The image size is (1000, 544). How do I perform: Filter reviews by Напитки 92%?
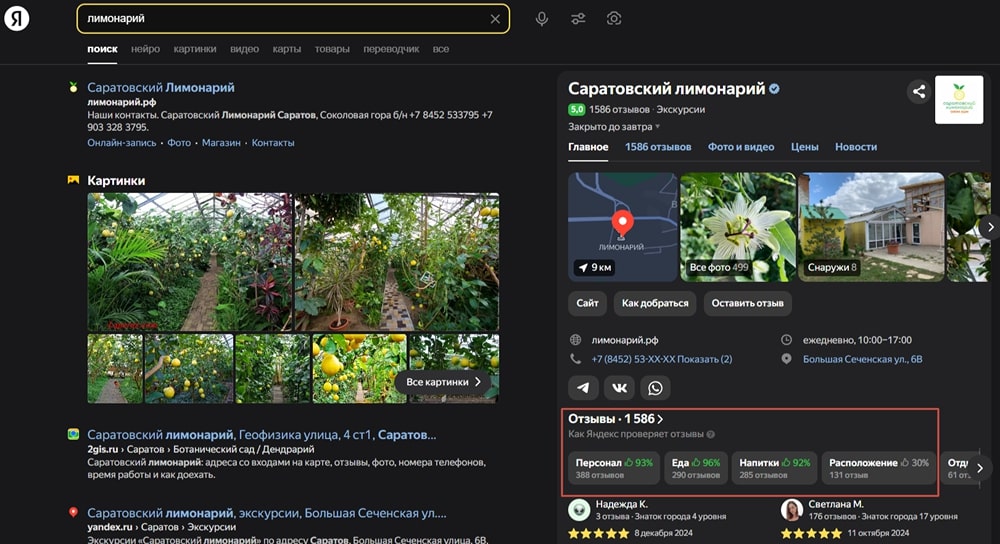tap(774, 468)
